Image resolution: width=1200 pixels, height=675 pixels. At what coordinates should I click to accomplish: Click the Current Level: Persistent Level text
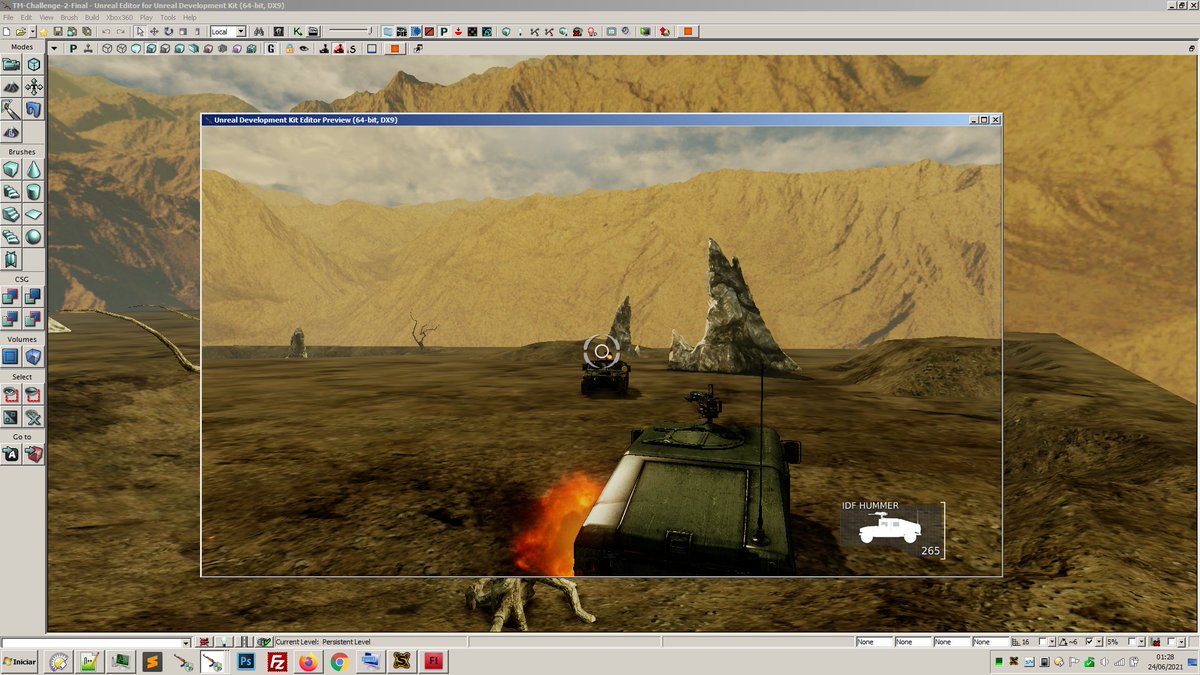[x=323, y=642]
